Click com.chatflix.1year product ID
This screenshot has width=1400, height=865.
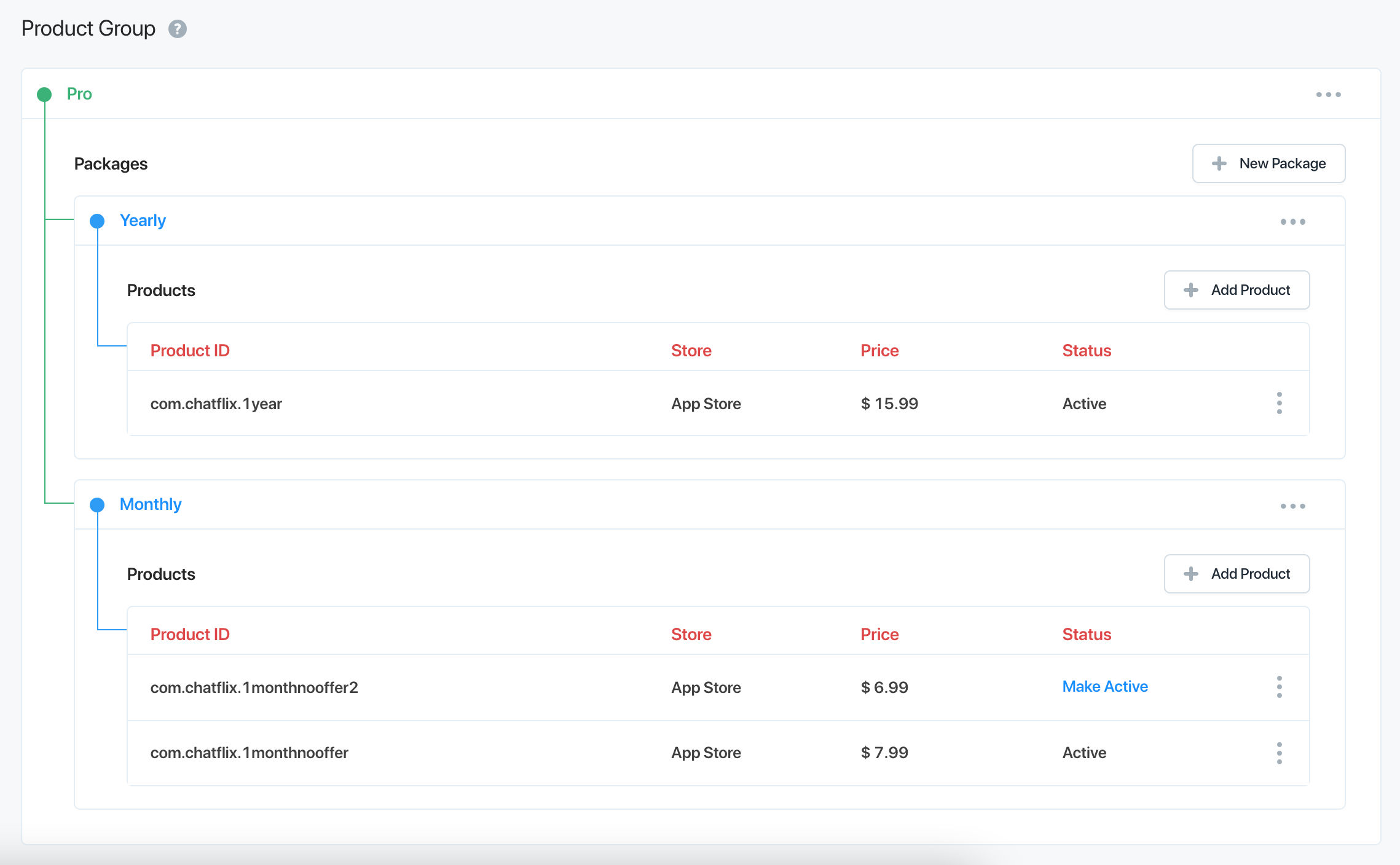coord(216,404)
